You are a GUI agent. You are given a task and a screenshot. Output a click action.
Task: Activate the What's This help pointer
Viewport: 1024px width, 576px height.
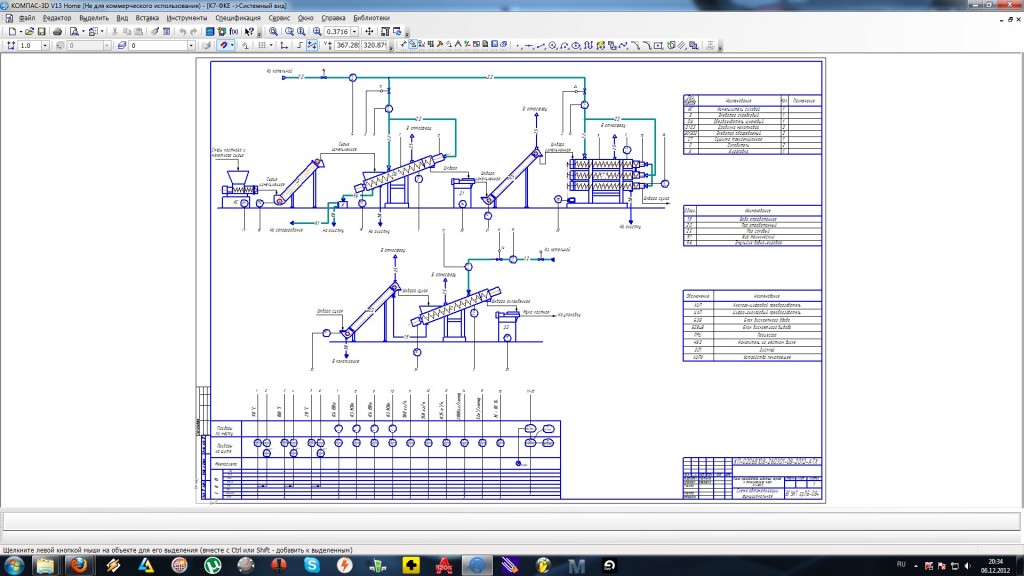click(249, 31)
